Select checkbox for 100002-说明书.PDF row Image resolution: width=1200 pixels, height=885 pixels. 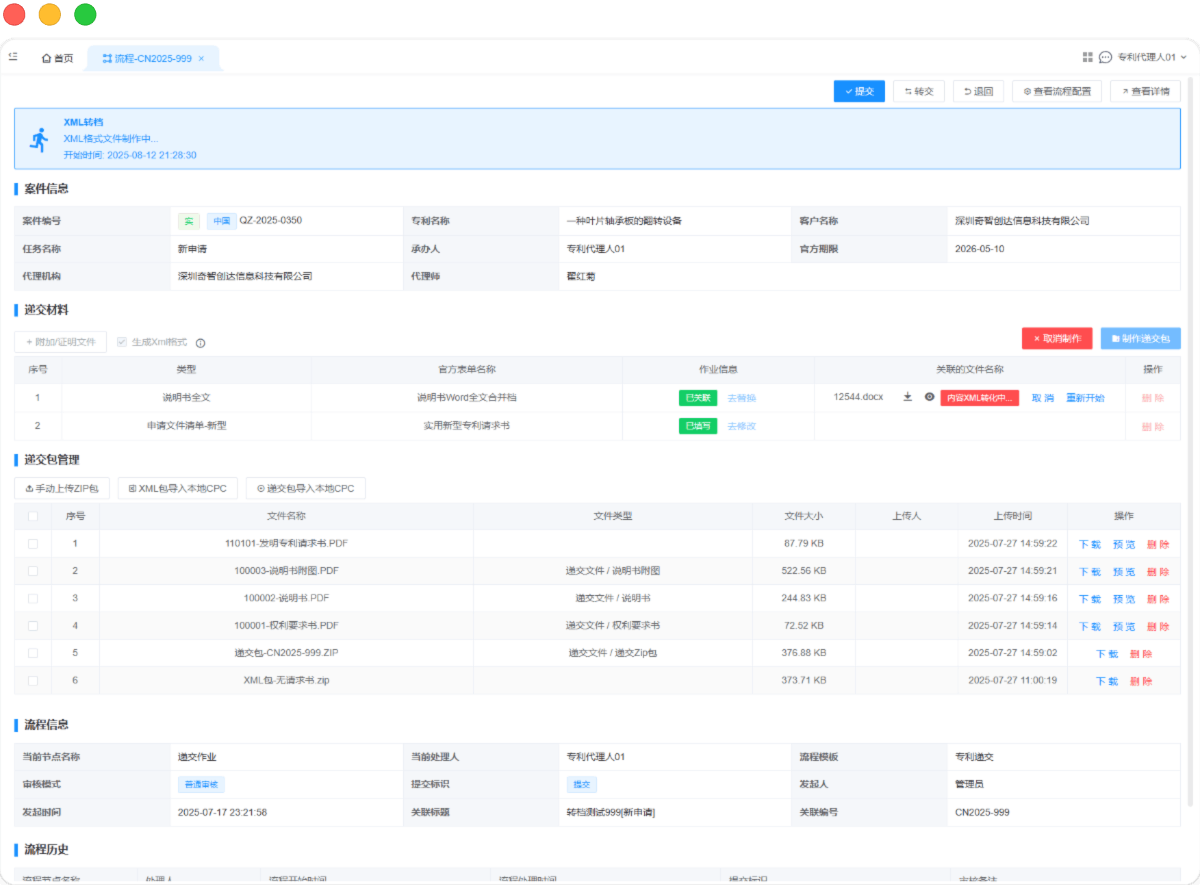click(33, 598)
